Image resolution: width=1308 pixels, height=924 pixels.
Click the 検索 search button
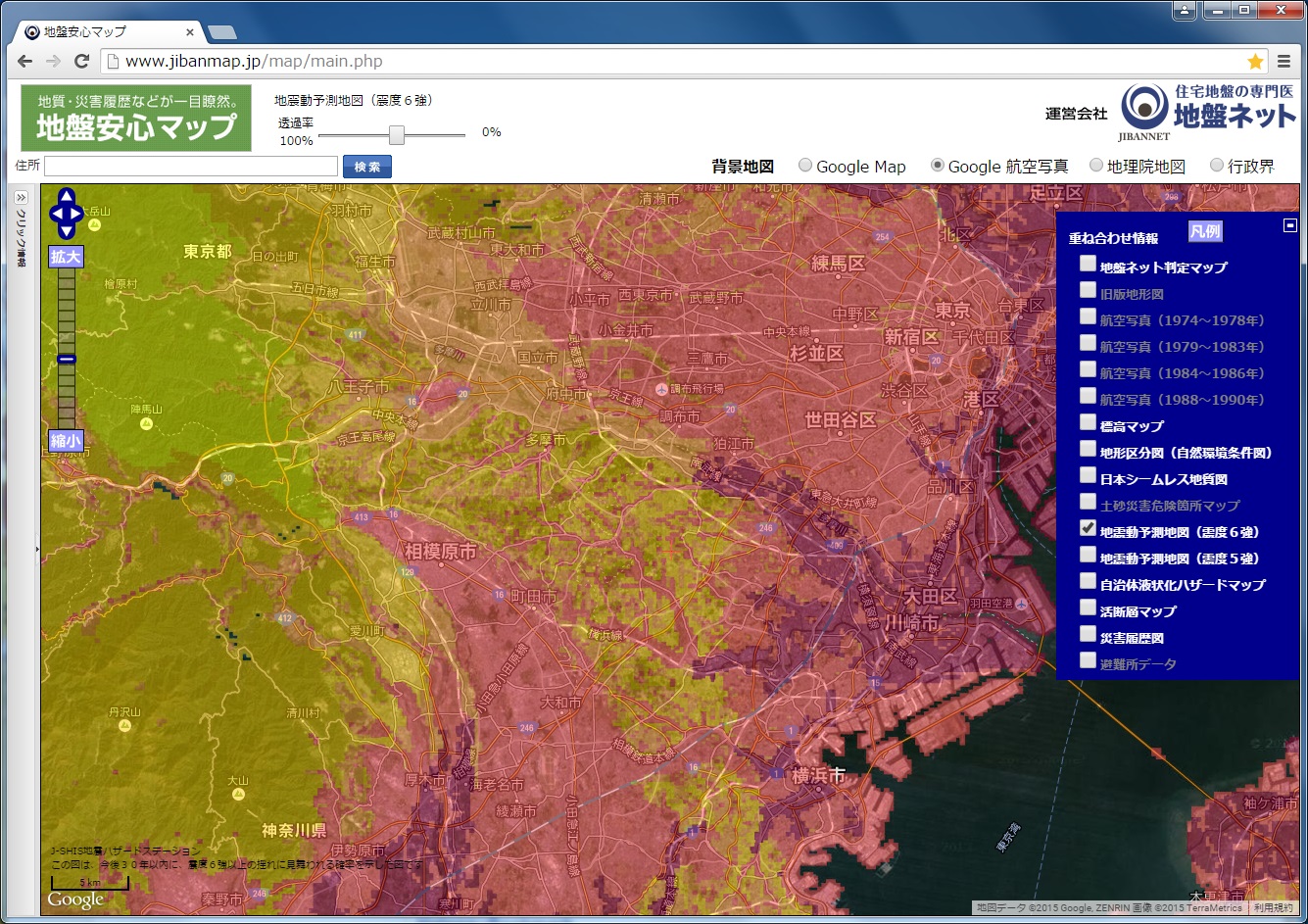367,167
